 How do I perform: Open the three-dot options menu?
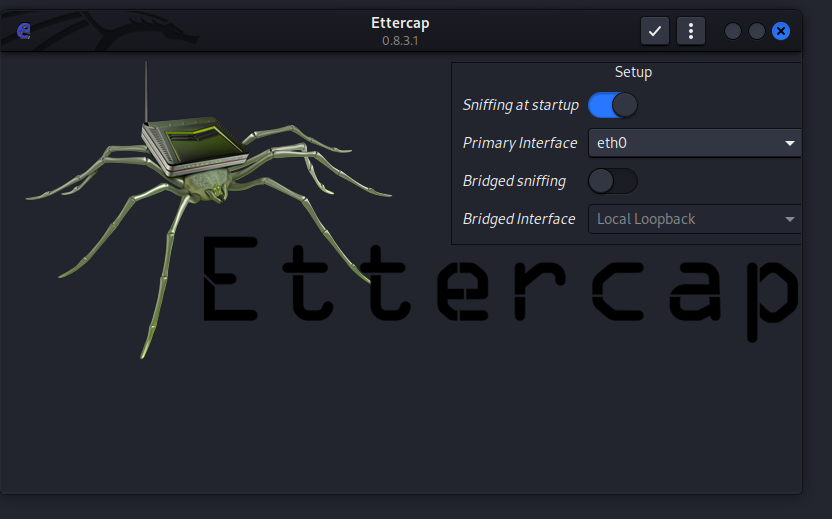691,31
